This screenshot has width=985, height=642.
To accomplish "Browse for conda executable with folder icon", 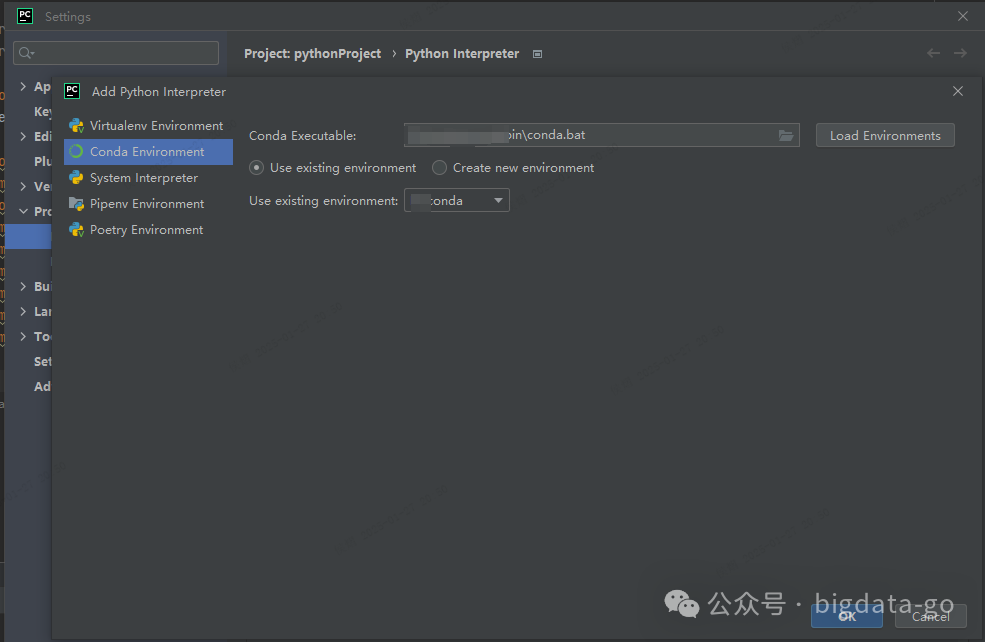I will (x=786, y=136).
